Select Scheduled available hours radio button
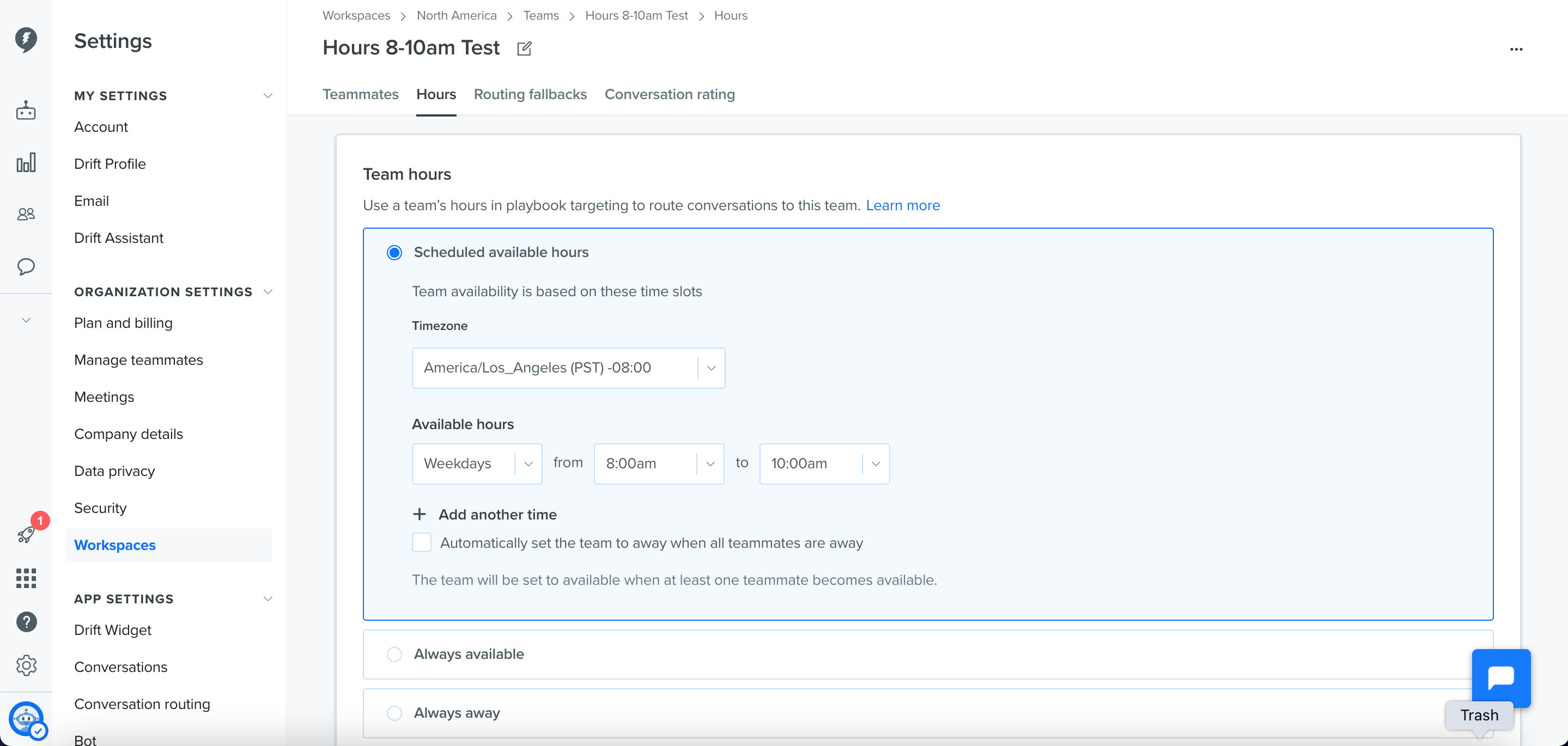1568x746 pixels. point(394,253)
